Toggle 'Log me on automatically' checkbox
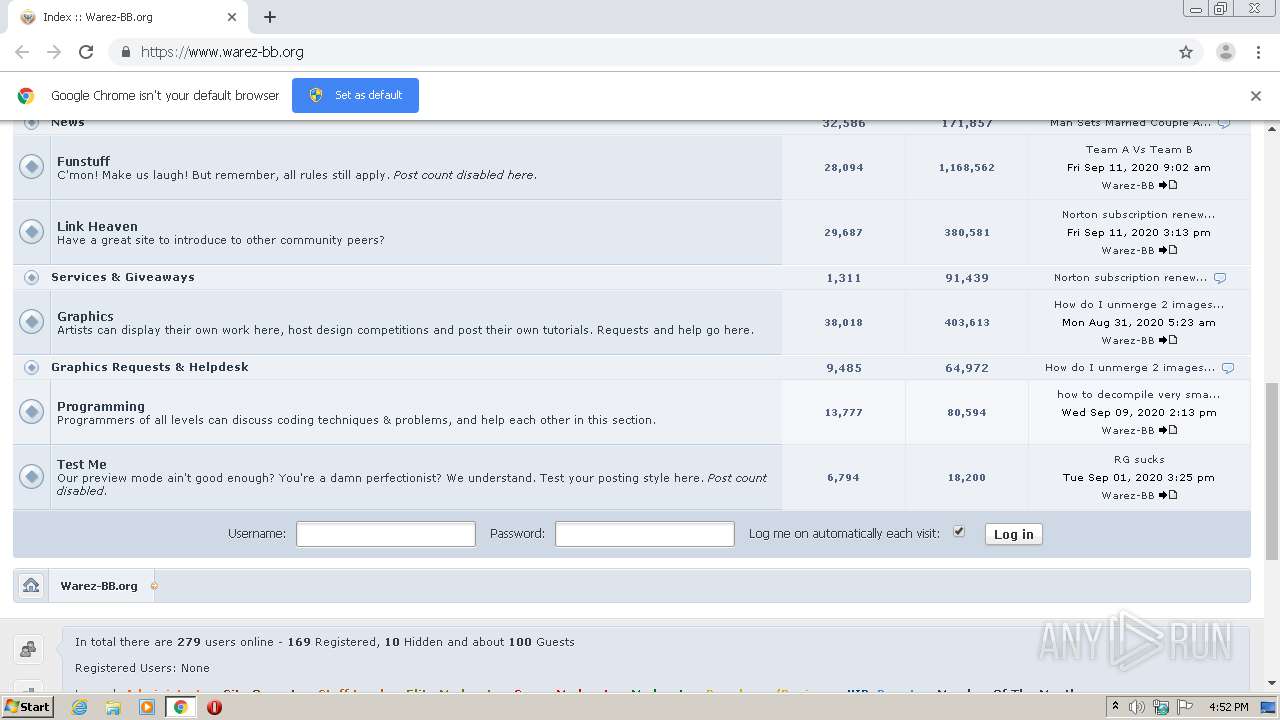This screenshot has width=1280, height=720. click(959, 532)
